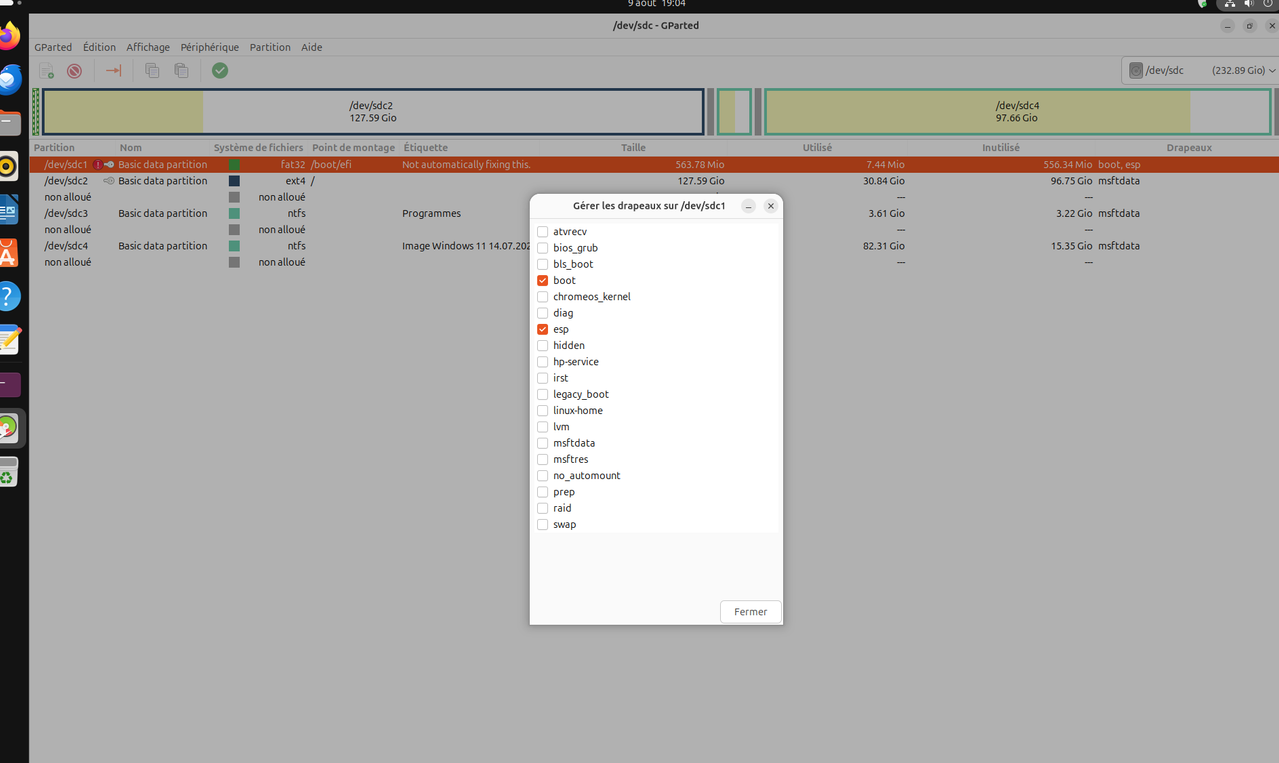
Task: Click the Drapeaux column header
Action: coord(1188,148)
